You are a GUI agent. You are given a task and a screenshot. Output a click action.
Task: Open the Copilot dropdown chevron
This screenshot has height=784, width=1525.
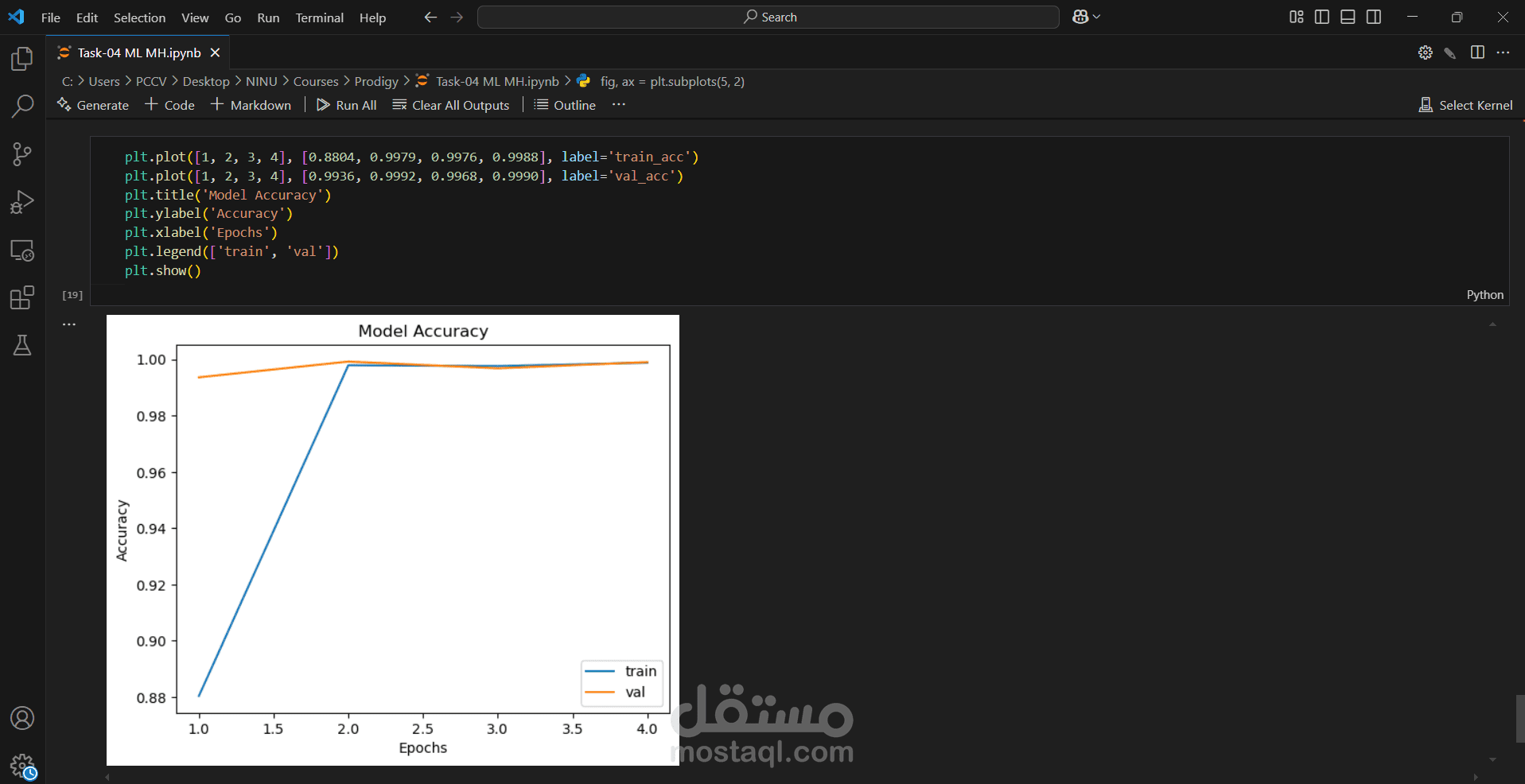(1097, 17)
